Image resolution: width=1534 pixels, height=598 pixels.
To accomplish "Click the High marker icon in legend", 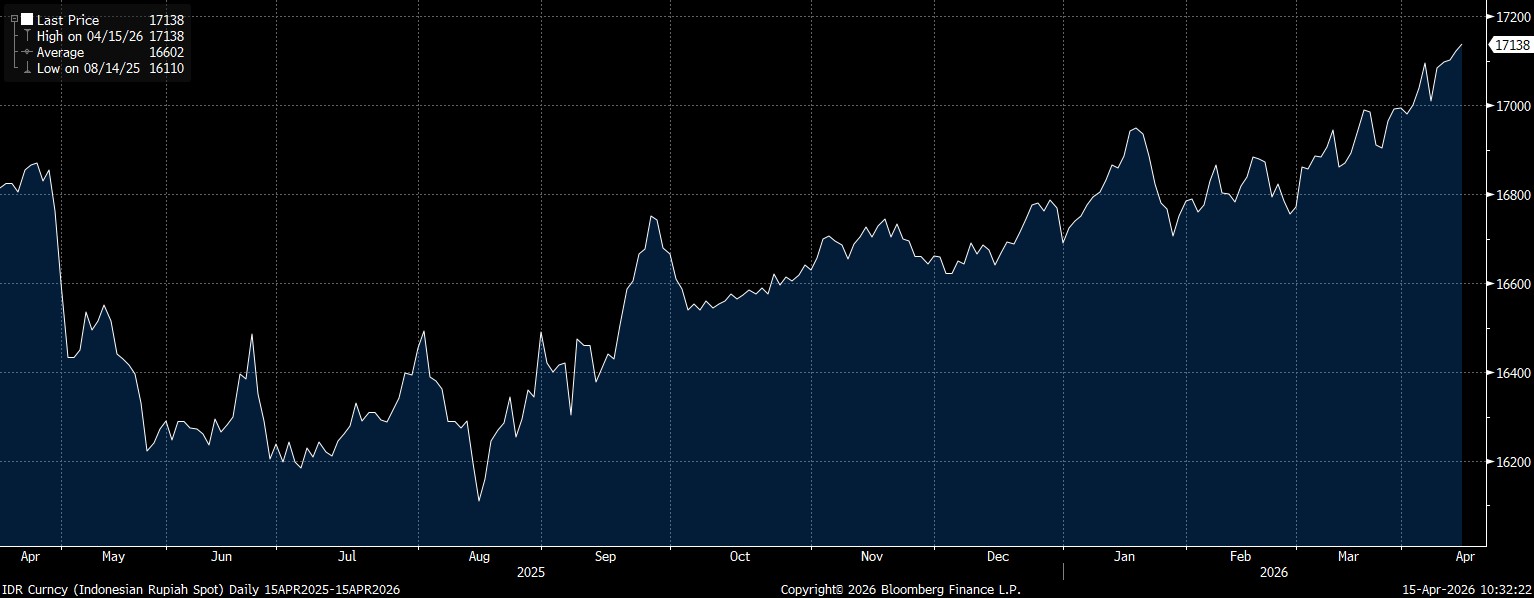I will coord(27,36).
